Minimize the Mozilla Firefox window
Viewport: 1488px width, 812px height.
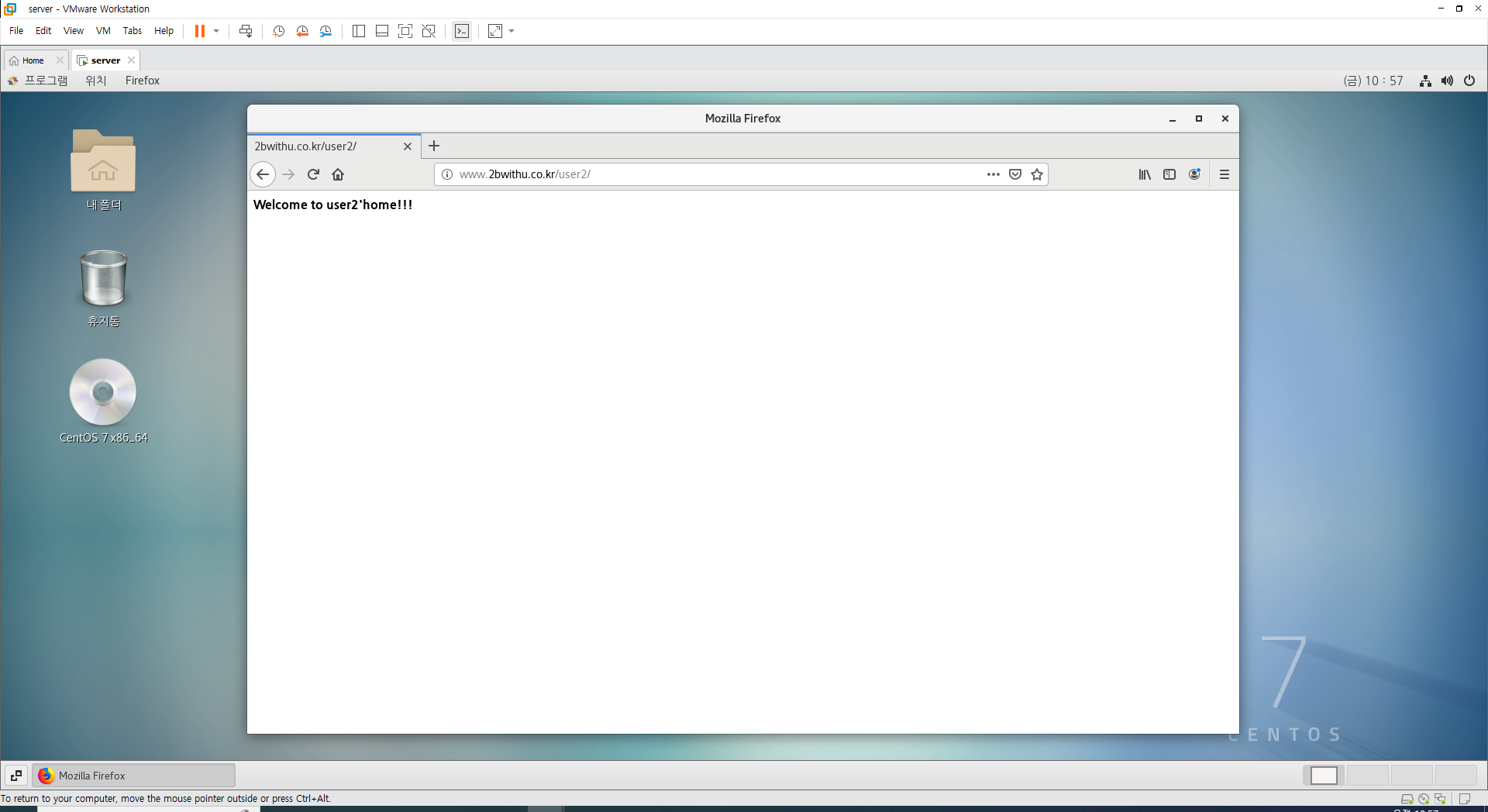(x=1173, y=119)
